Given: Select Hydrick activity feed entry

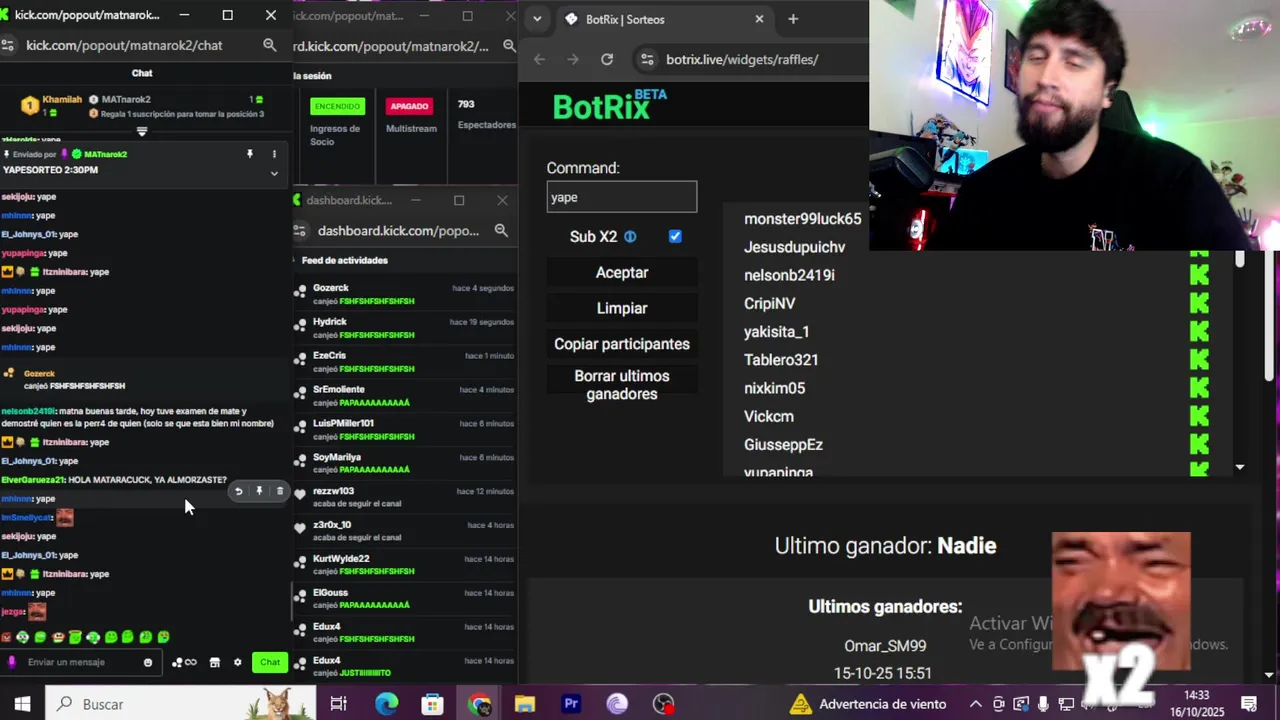Looking at the screenshot, I should (x=405, y=328).
